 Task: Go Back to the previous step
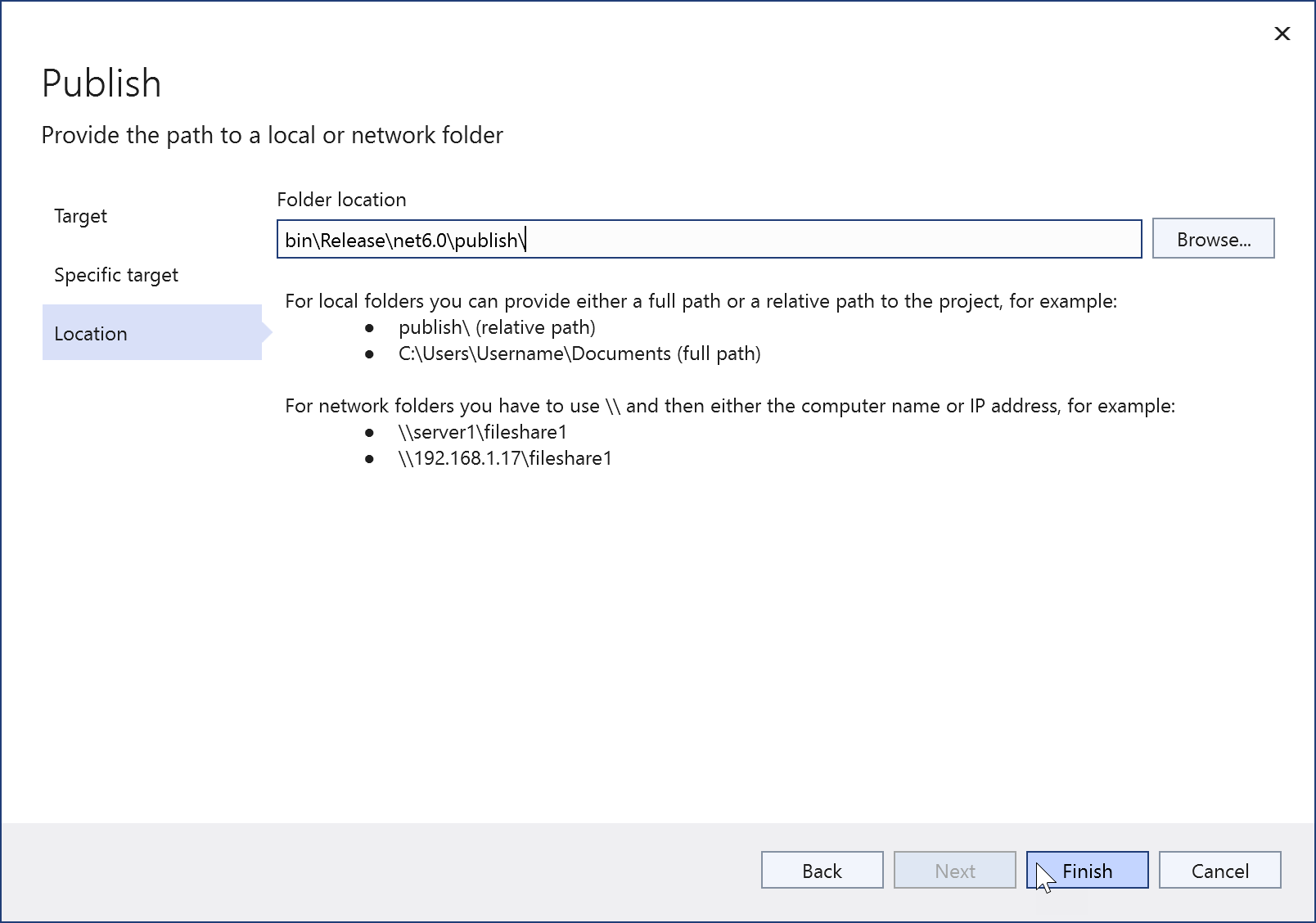(x=822, y=871)
